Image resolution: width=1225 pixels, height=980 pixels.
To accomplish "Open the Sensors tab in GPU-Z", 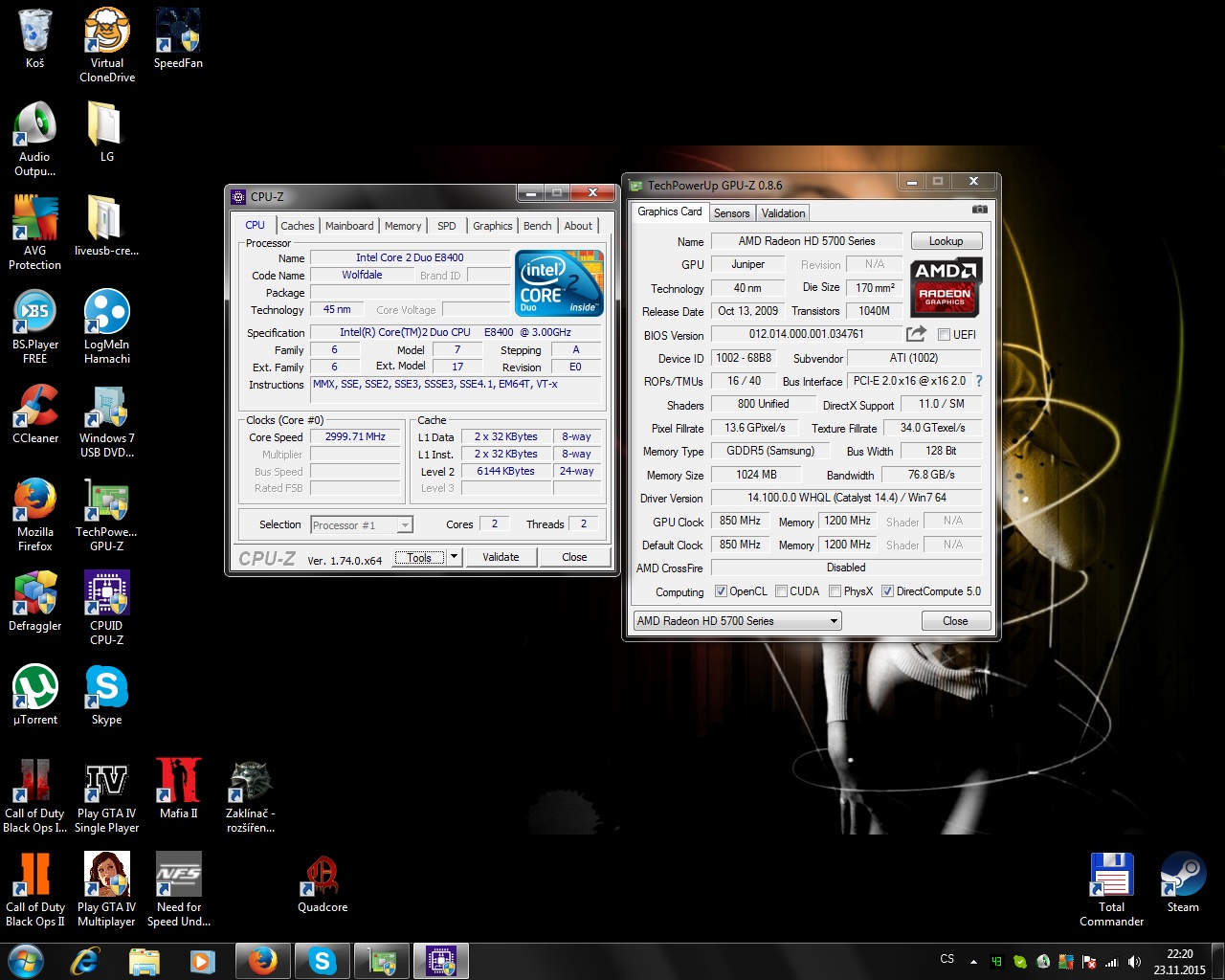I will [732, 213].
